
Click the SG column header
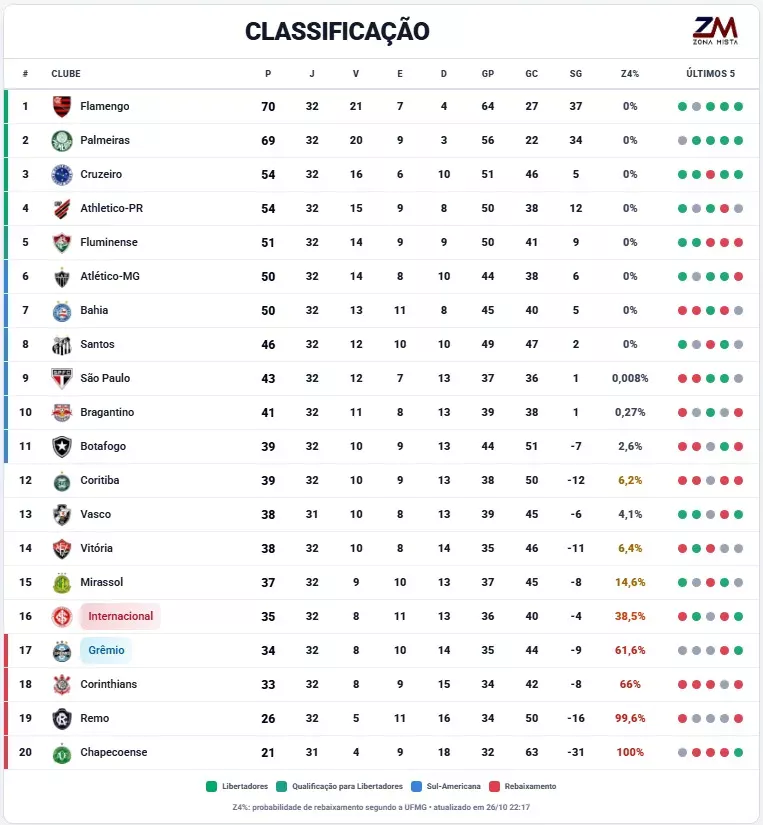[576, 74]
